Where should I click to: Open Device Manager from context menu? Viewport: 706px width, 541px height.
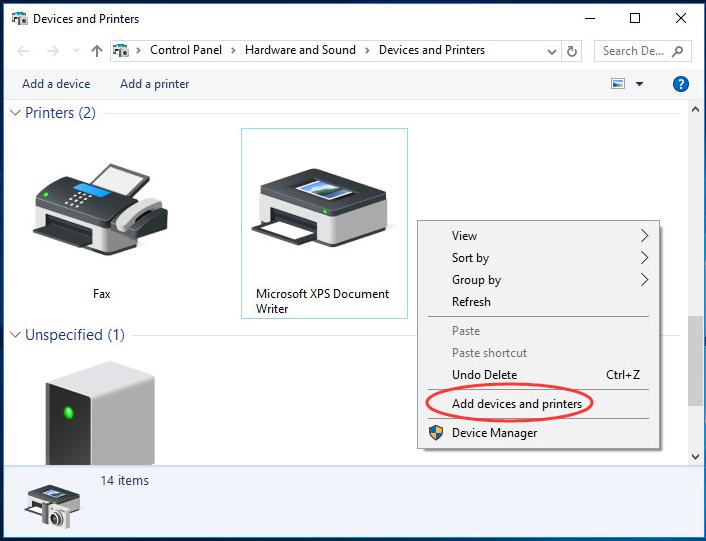494,433
